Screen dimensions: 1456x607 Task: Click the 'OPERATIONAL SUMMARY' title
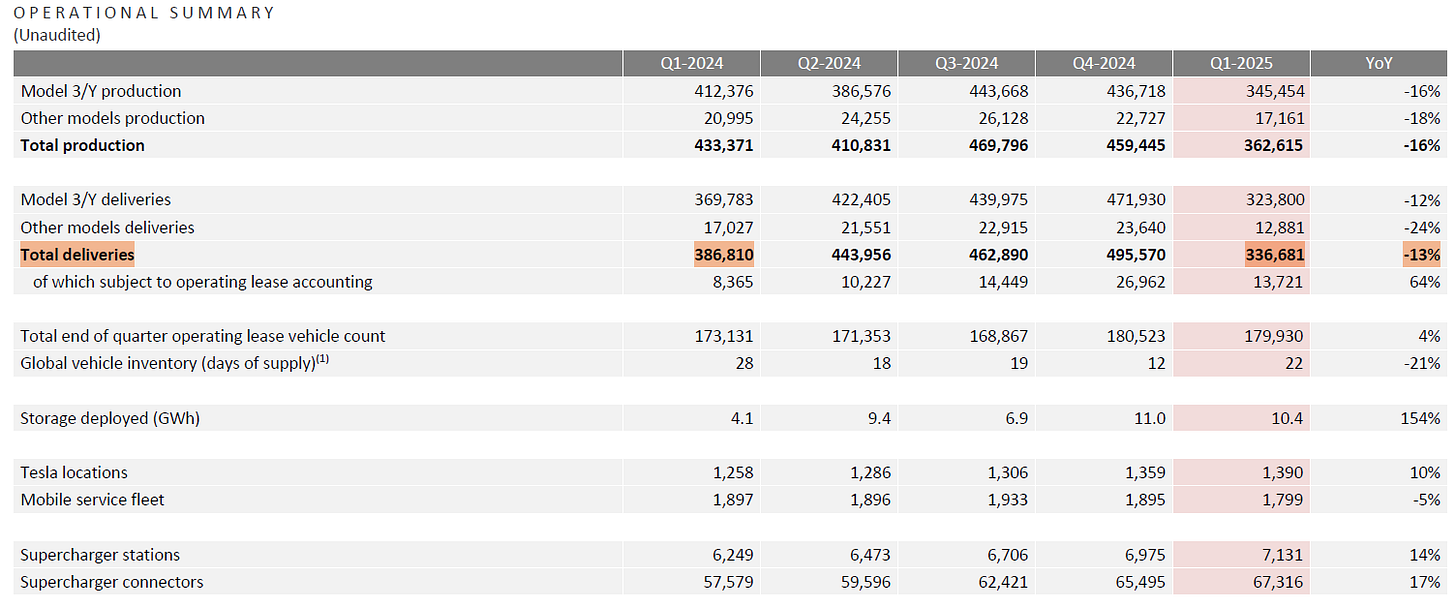pos(144,13)
